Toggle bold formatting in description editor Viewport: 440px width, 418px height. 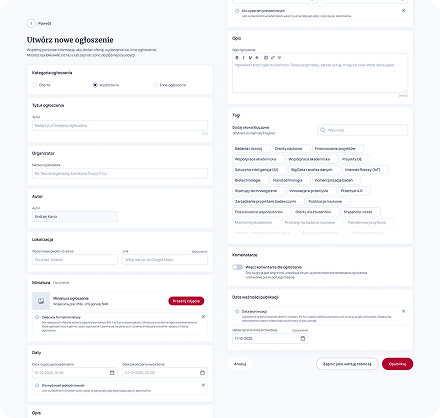coord(237,58)
